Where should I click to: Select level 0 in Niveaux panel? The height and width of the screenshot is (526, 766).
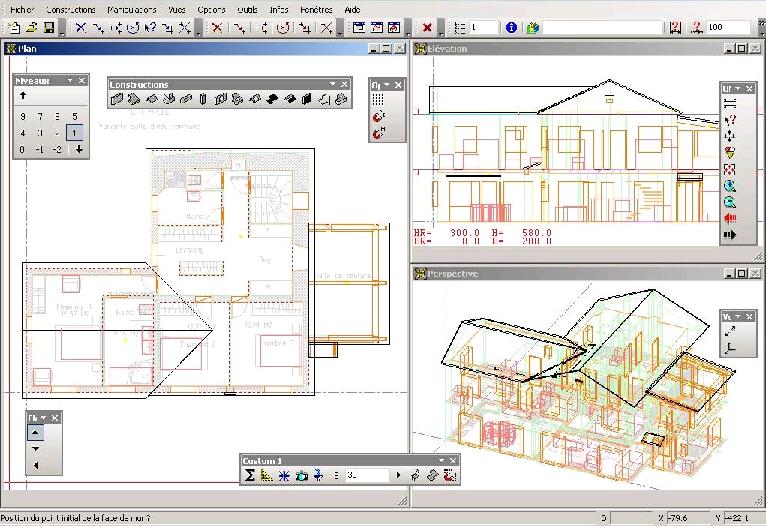click(x=22, y=149)
